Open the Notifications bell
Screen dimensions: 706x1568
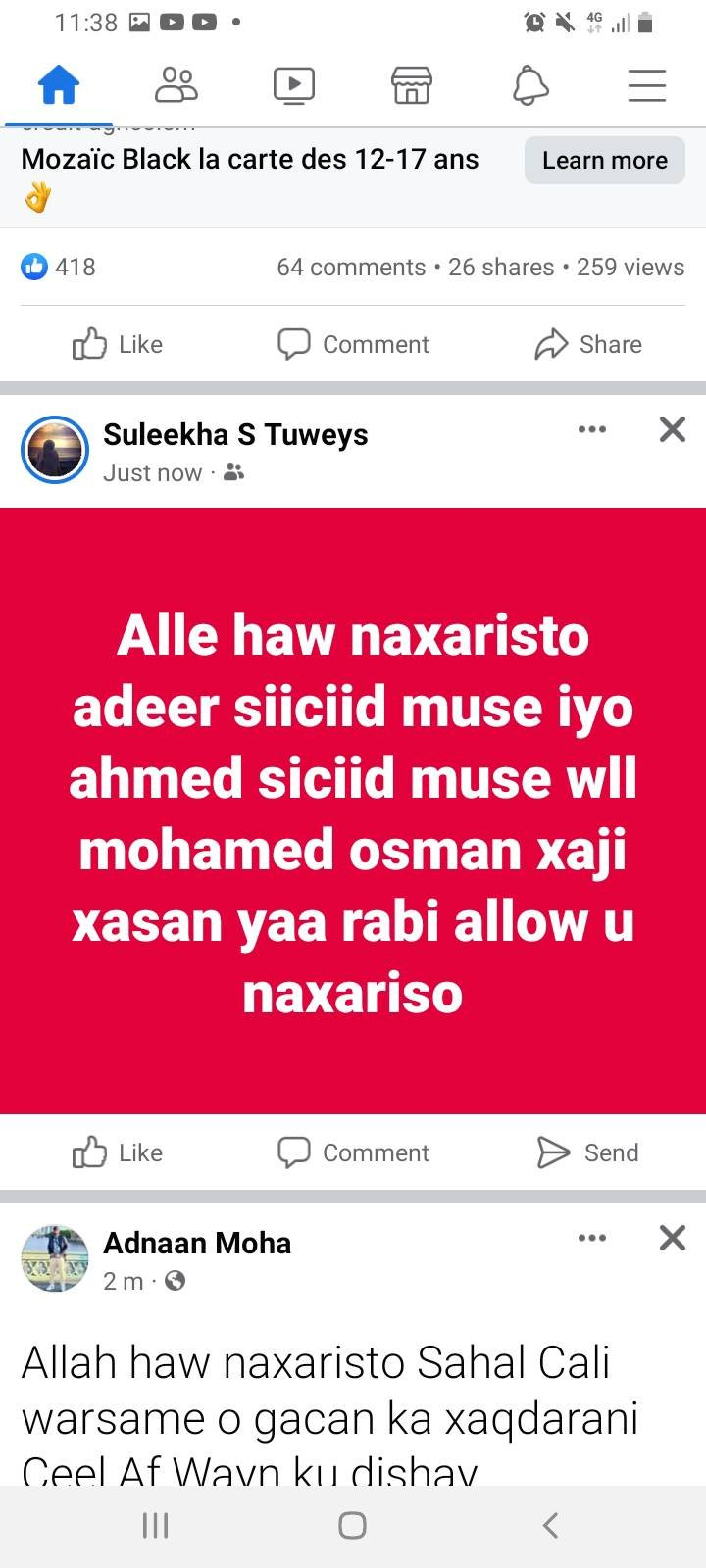(530, 85)
